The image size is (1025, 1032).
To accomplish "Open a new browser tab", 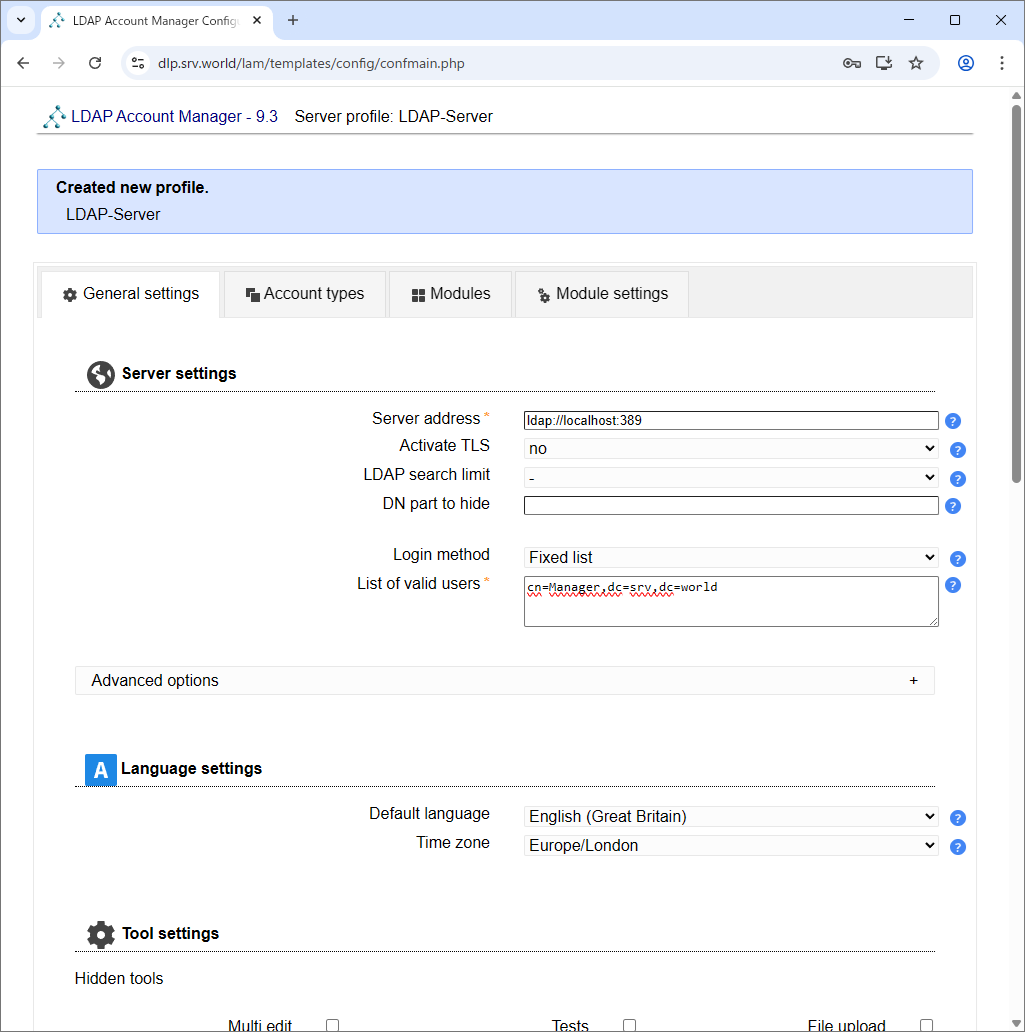I will click(293, 20).
